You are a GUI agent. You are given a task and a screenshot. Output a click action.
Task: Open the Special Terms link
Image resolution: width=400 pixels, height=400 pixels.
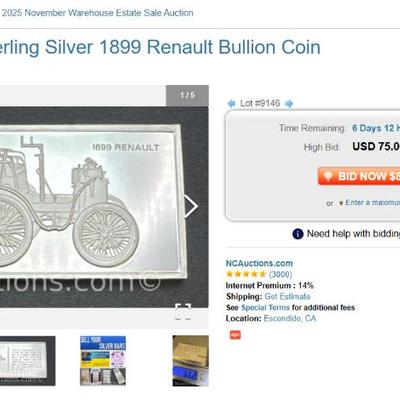265,307
